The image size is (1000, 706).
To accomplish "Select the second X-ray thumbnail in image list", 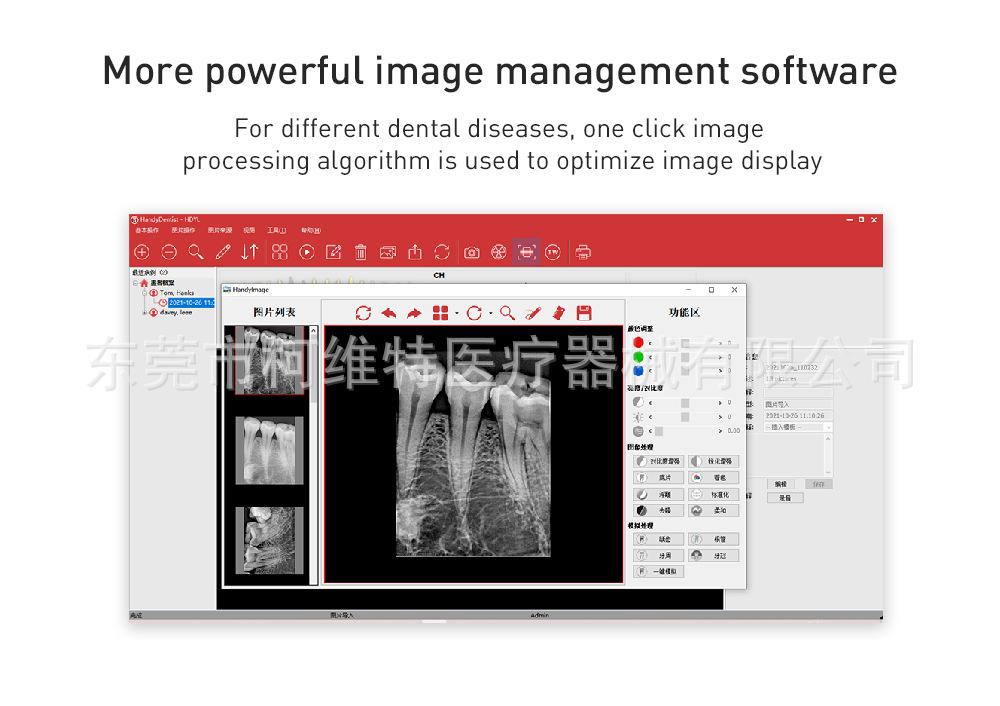I will [268, 450].
